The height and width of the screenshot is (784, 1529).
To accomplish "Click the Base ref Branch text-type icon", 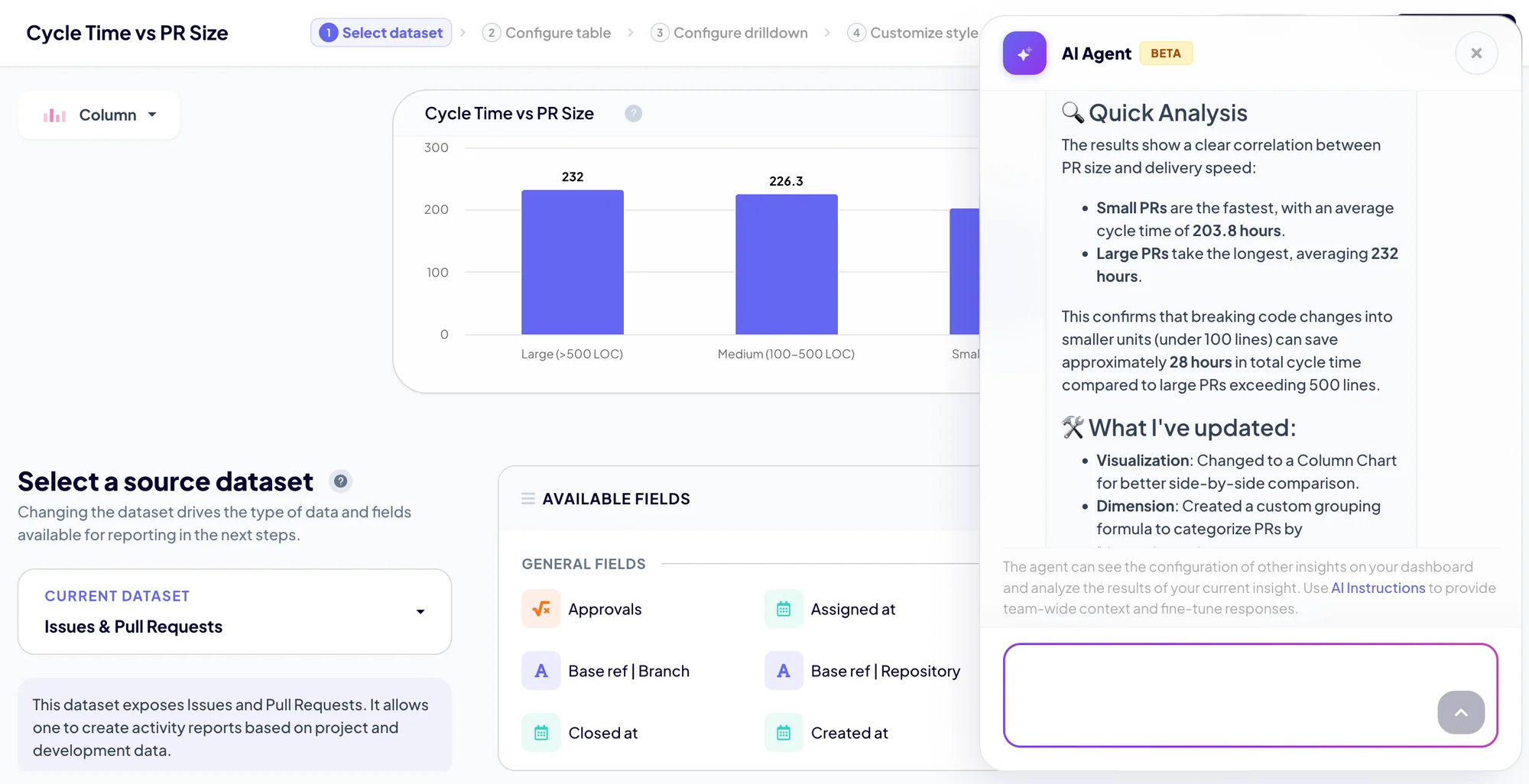I will (x=541, y=671).
